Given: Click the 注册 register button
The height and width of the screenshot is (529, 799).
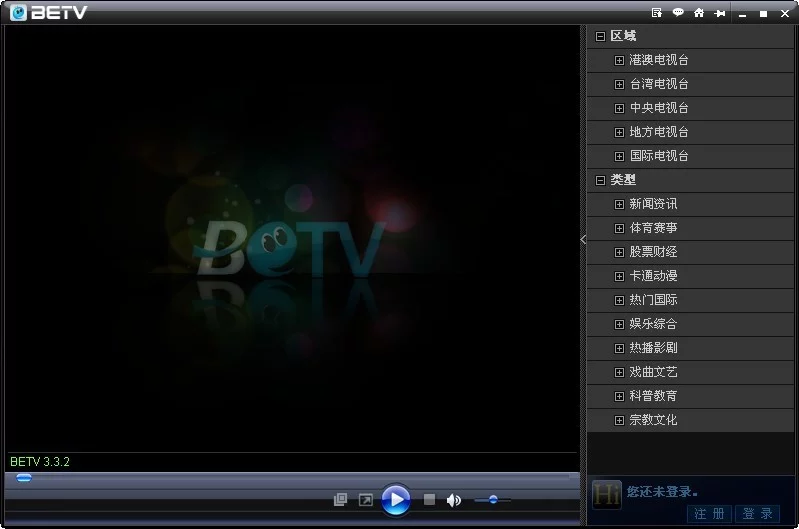Looking at the screenshot, I should click(x=709, y=514).
